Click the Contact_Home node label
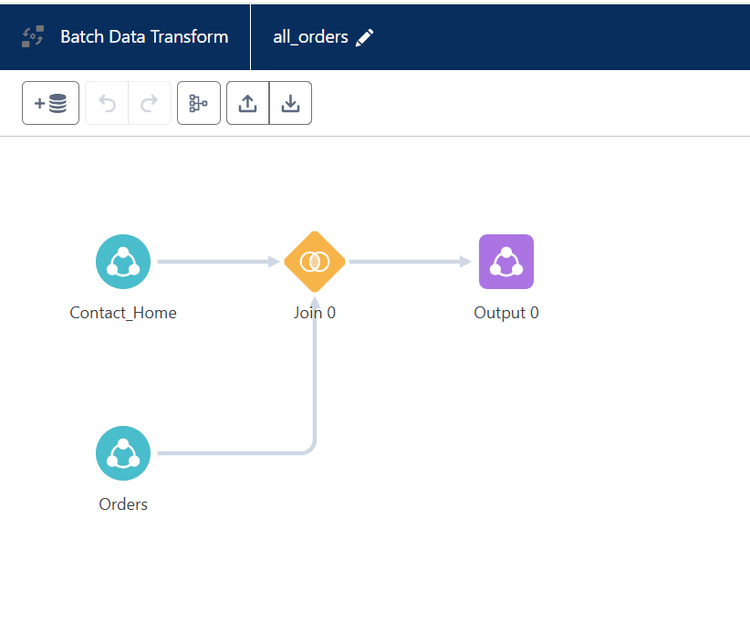 (x=123, y=313)
